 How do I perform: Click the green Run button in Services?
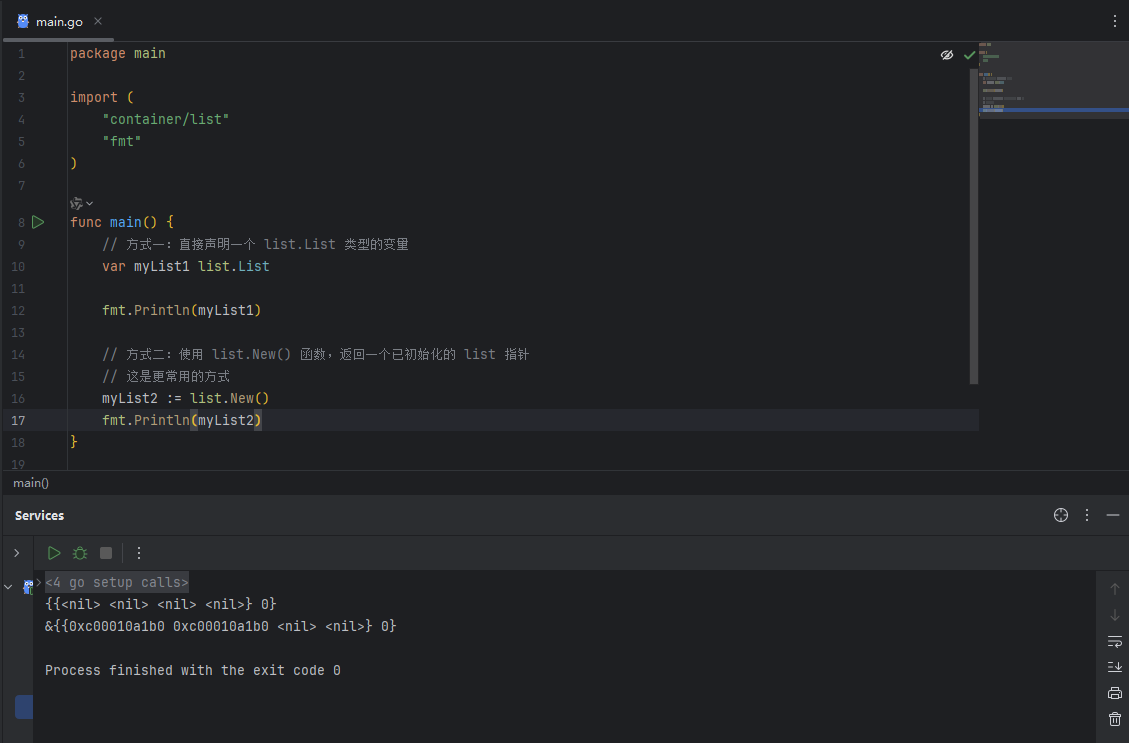[x=54, y=553]
